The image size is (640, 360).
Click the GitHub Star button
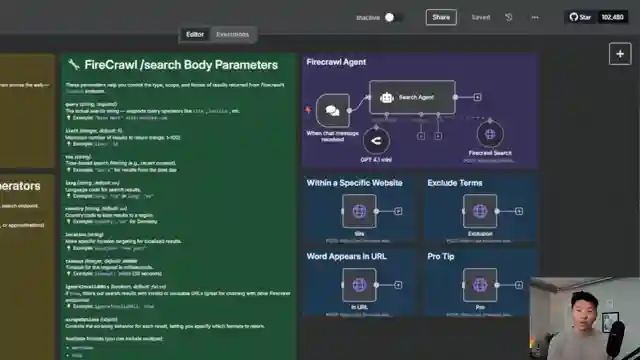(x=581, y=17)
